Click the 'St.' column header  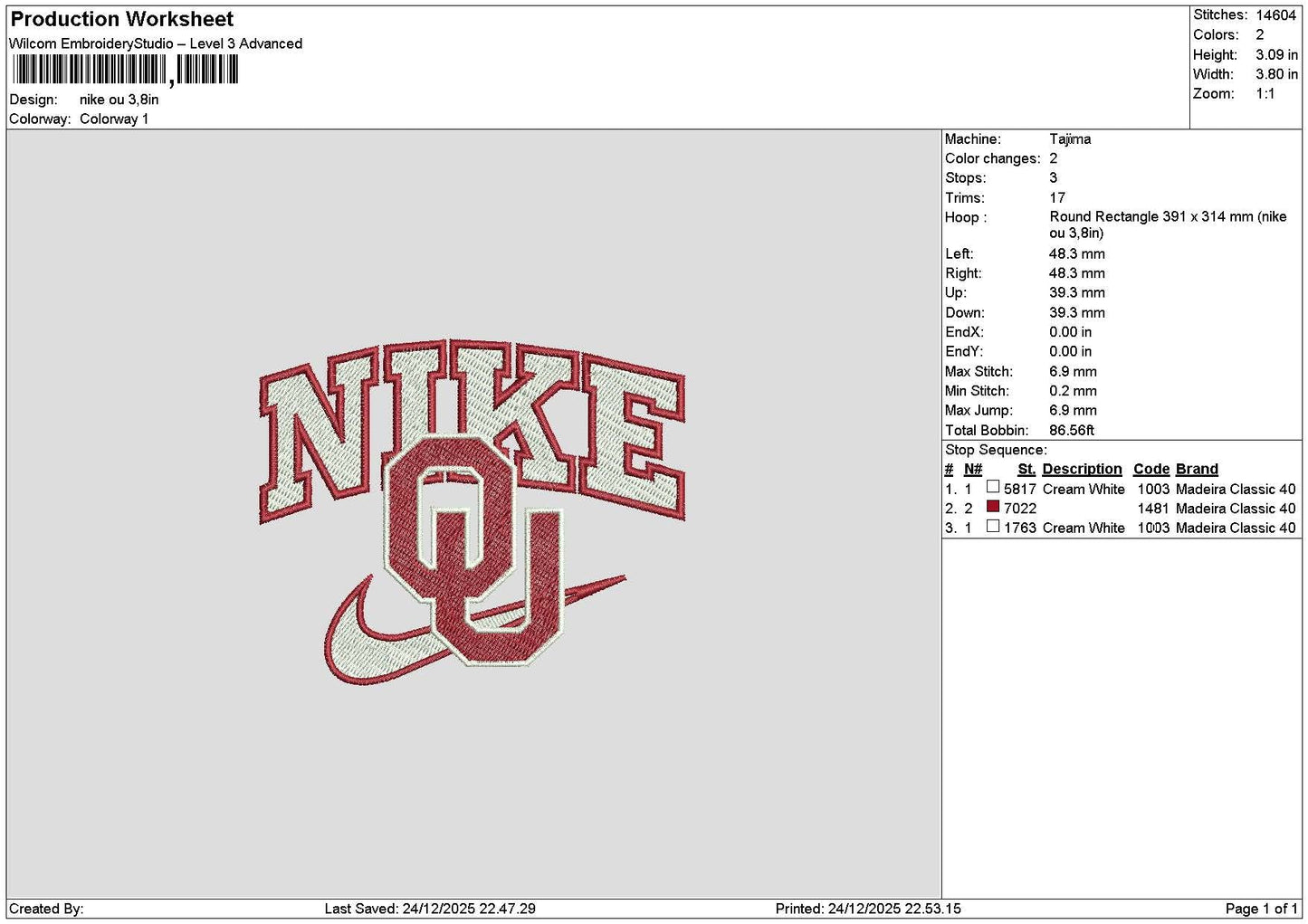point(1026,469)
